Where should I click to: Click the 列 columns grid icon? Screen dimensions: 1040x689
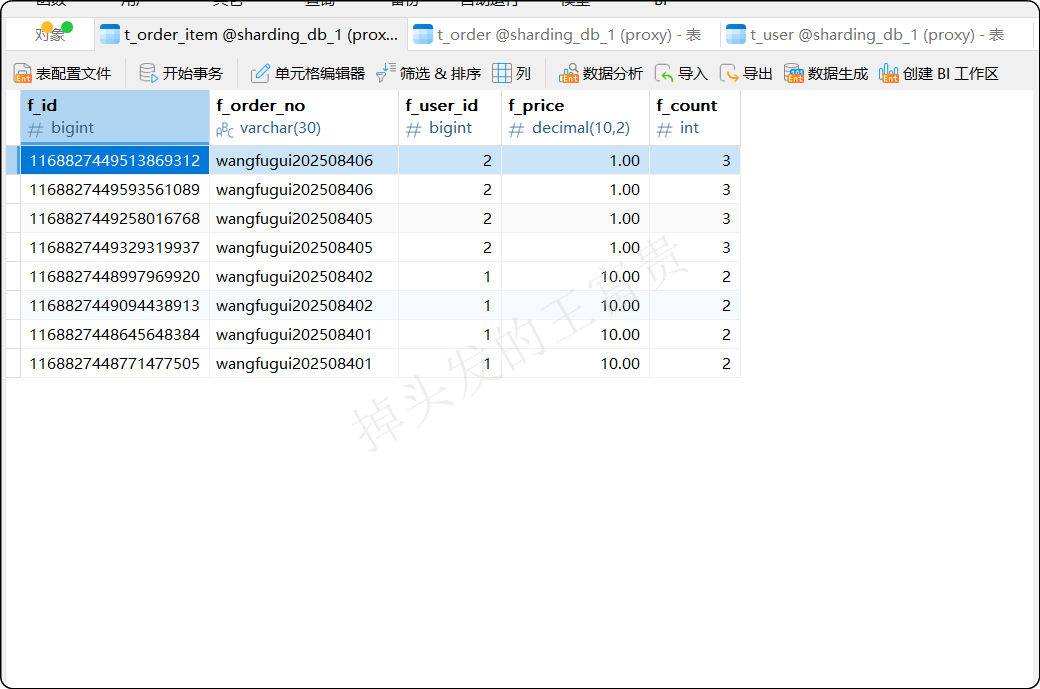[x=501, y=74]
